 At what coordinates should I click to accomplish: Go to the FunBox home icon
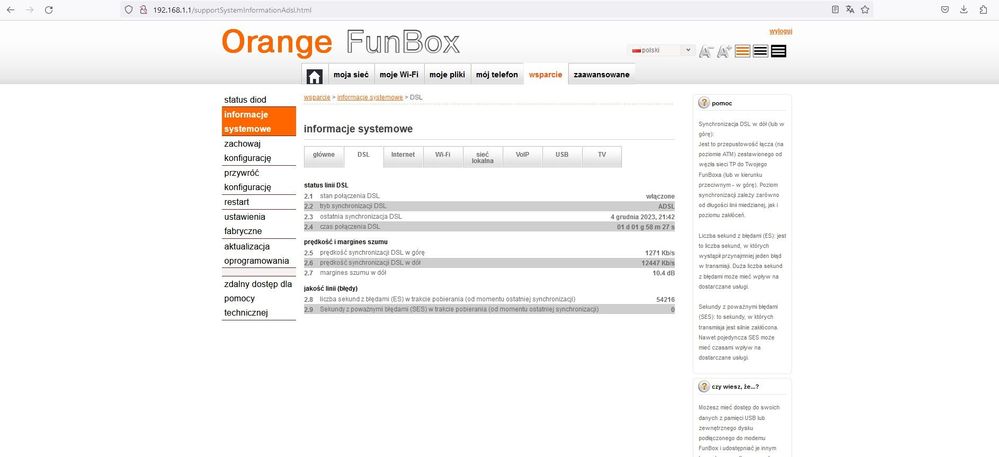pos(314,75)
